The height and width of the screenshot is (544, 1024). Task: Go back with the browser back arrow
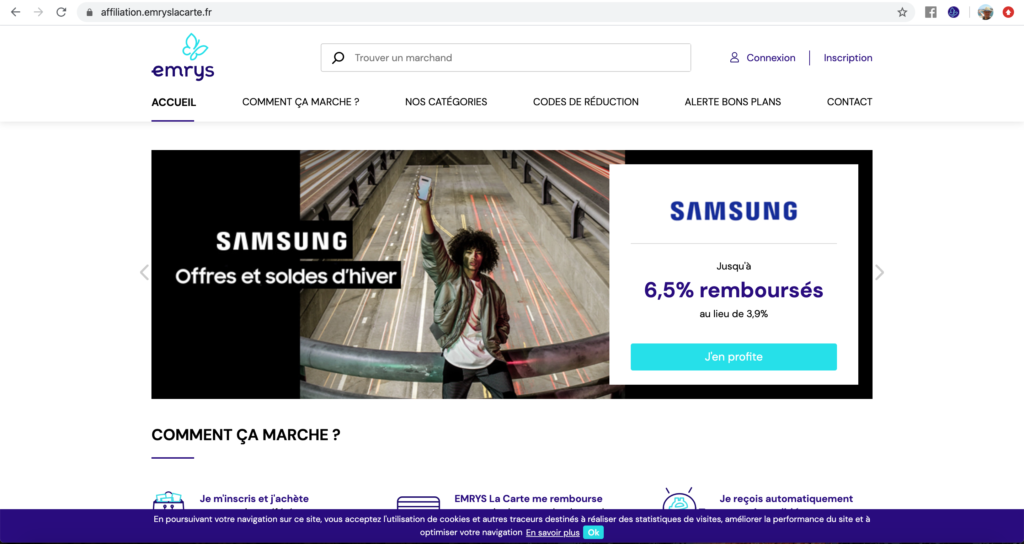16,12
